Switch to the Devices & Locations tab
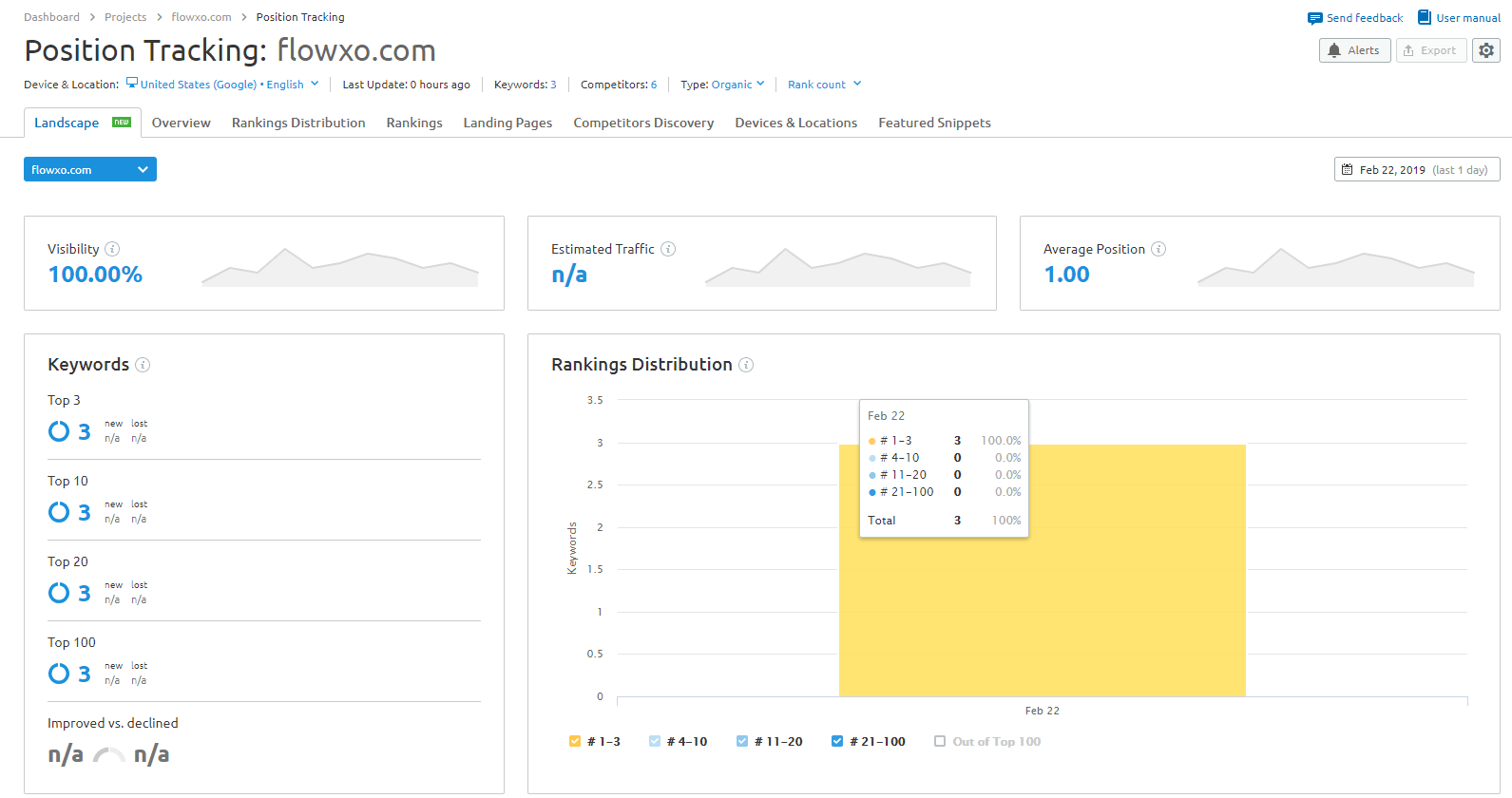Image resolution: width=1512 pixels, height=798 pixels. point(796,123)
